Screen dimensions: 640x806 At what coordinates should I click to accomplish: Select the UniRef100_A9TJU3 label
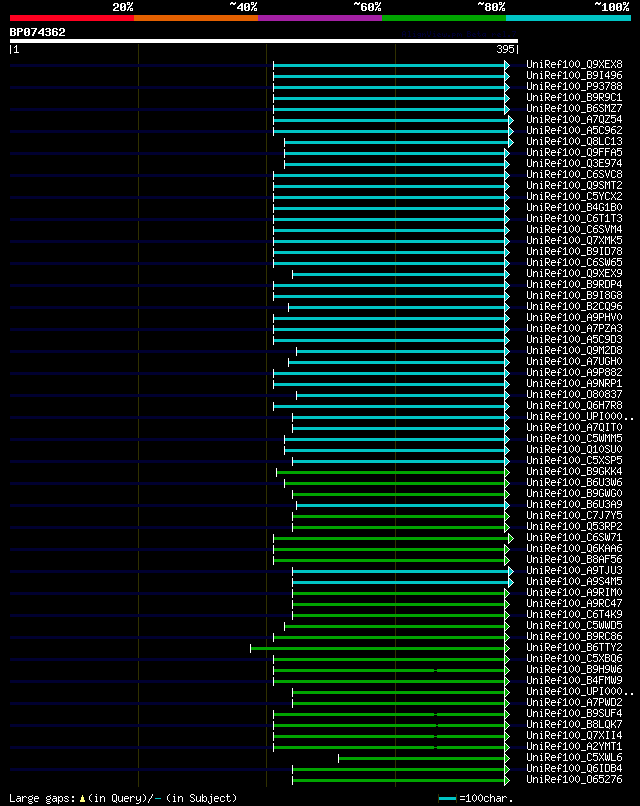coord(574,571)
